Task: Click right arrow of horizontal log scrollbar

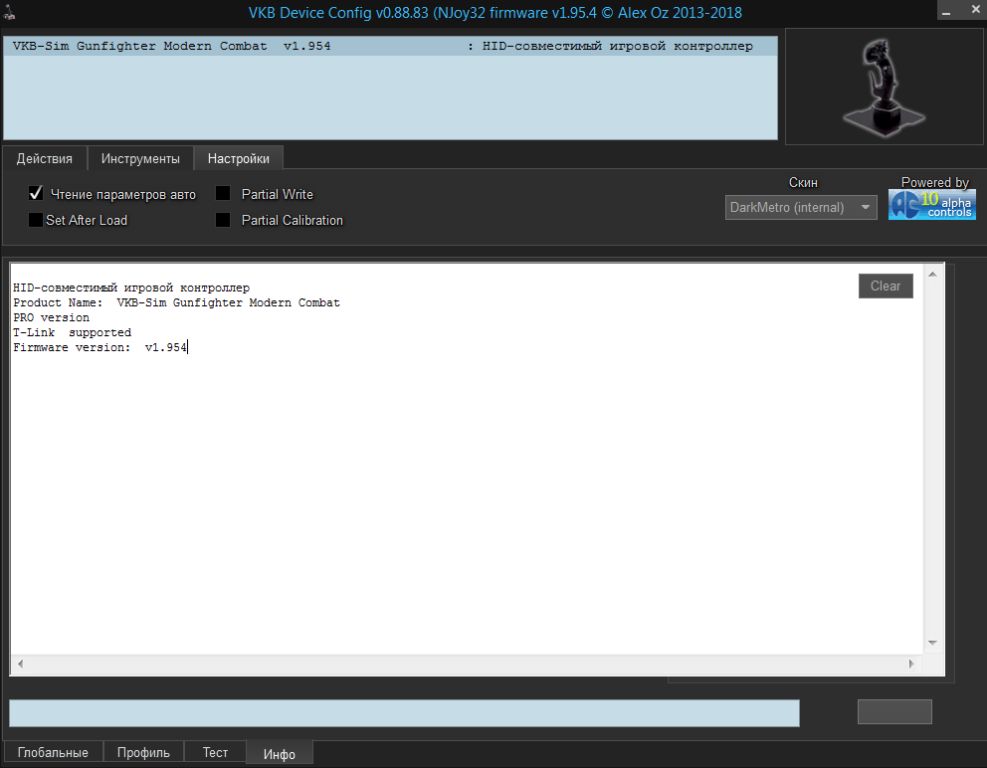Action: pyautogui.click(x=911, y=664)
